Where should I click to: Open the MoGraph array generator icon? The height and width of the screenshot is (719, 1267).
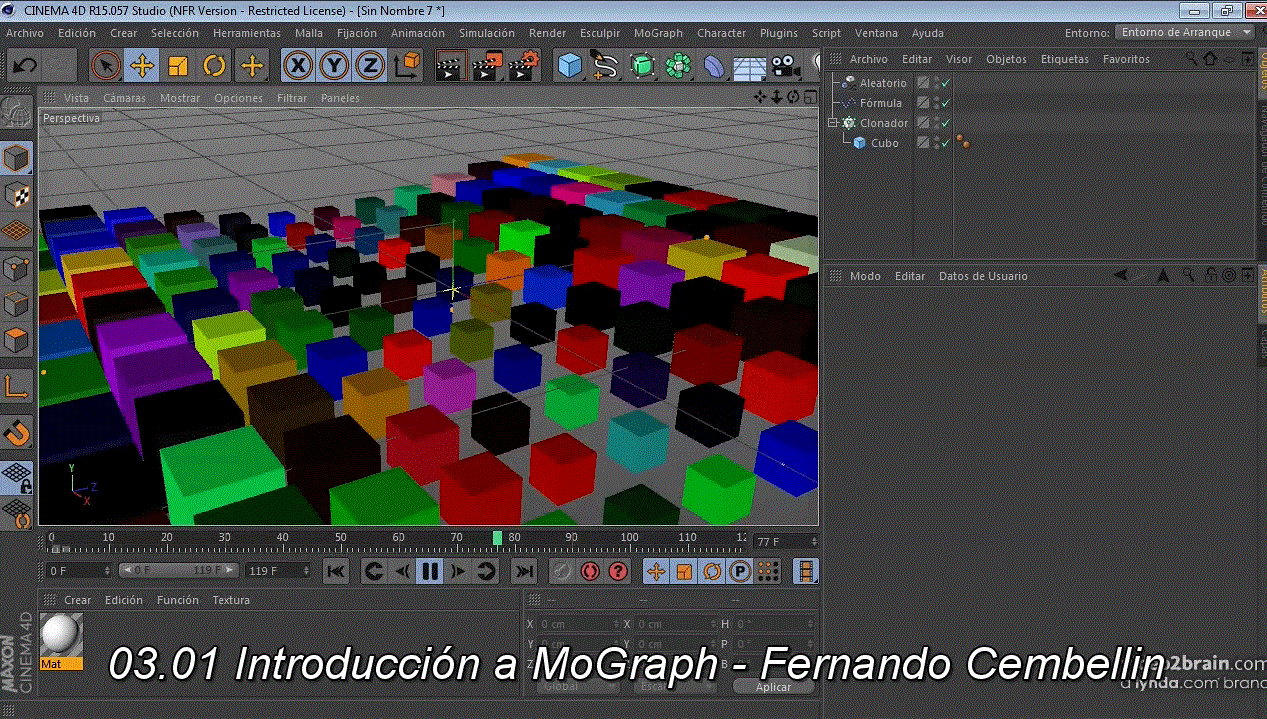click(679, 66)
